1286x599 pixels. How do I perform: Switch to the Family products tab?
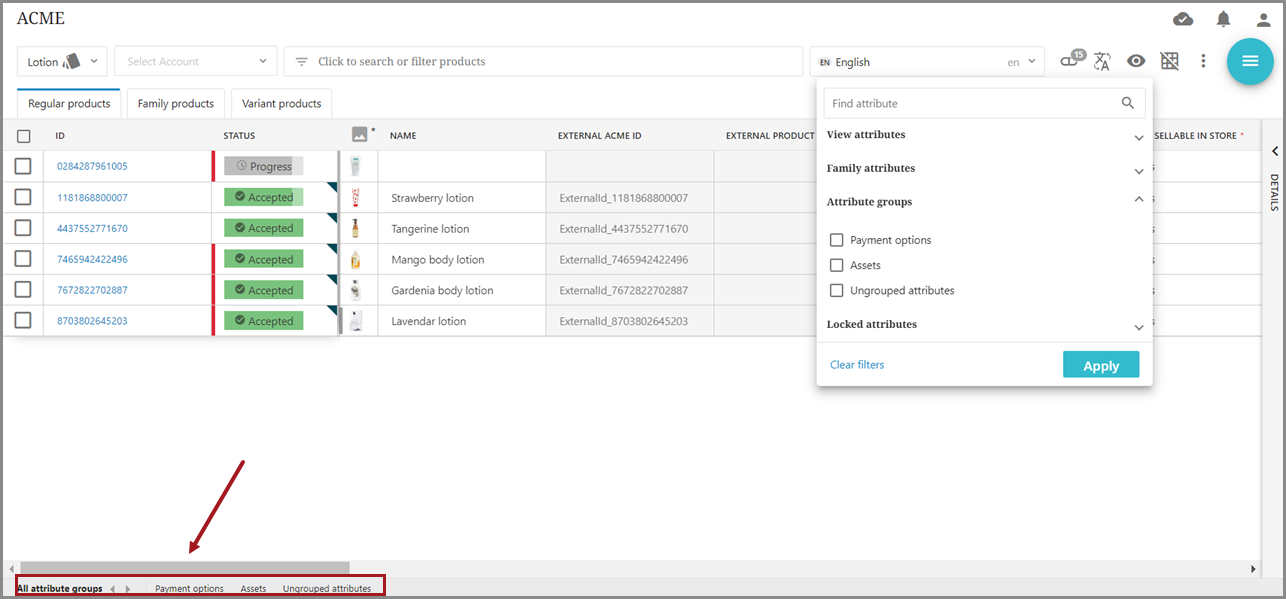click(176, 103)
